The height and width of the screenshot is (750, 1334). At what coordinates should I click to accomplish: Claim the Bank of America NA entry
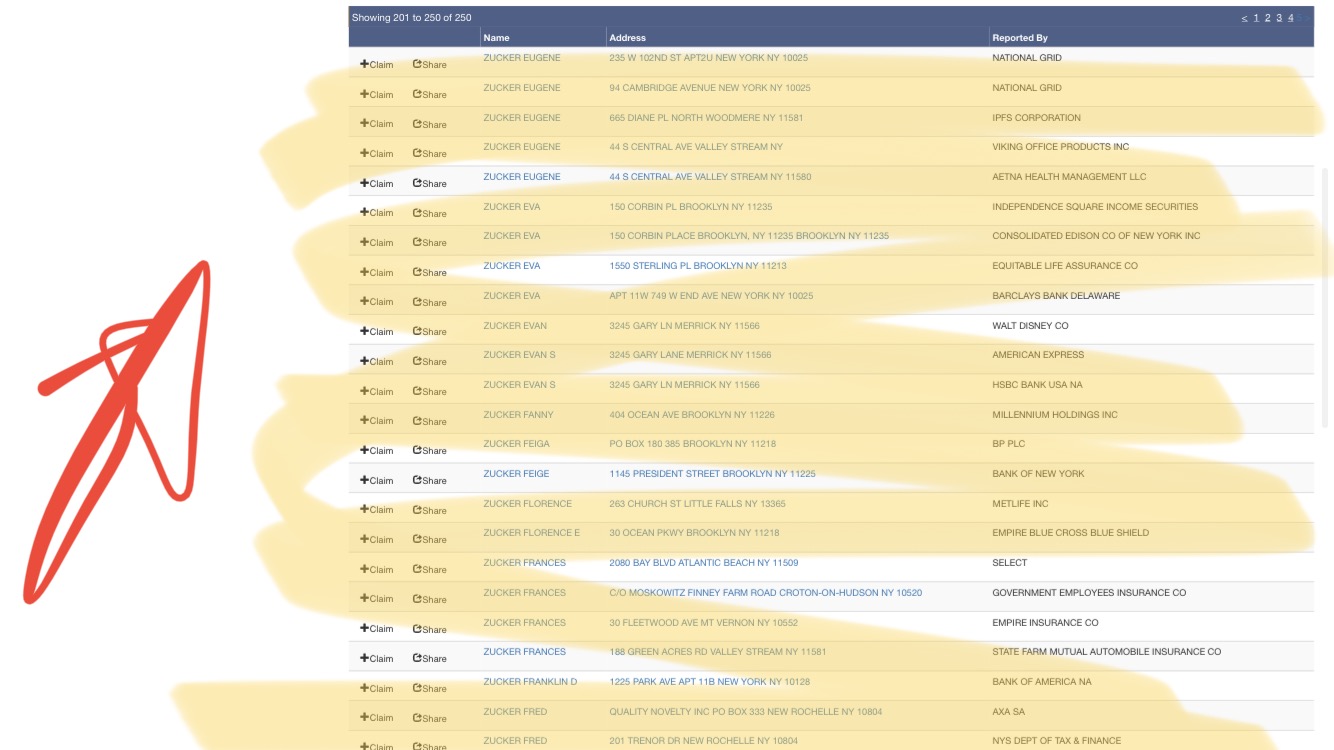(377, 689)
